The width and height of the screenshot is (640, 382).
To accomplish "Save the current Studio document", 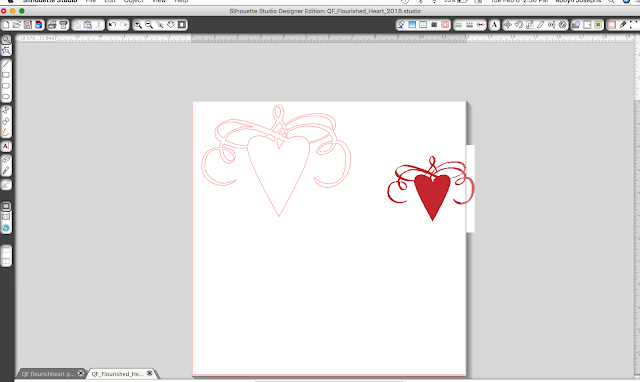I will (28, 25).
